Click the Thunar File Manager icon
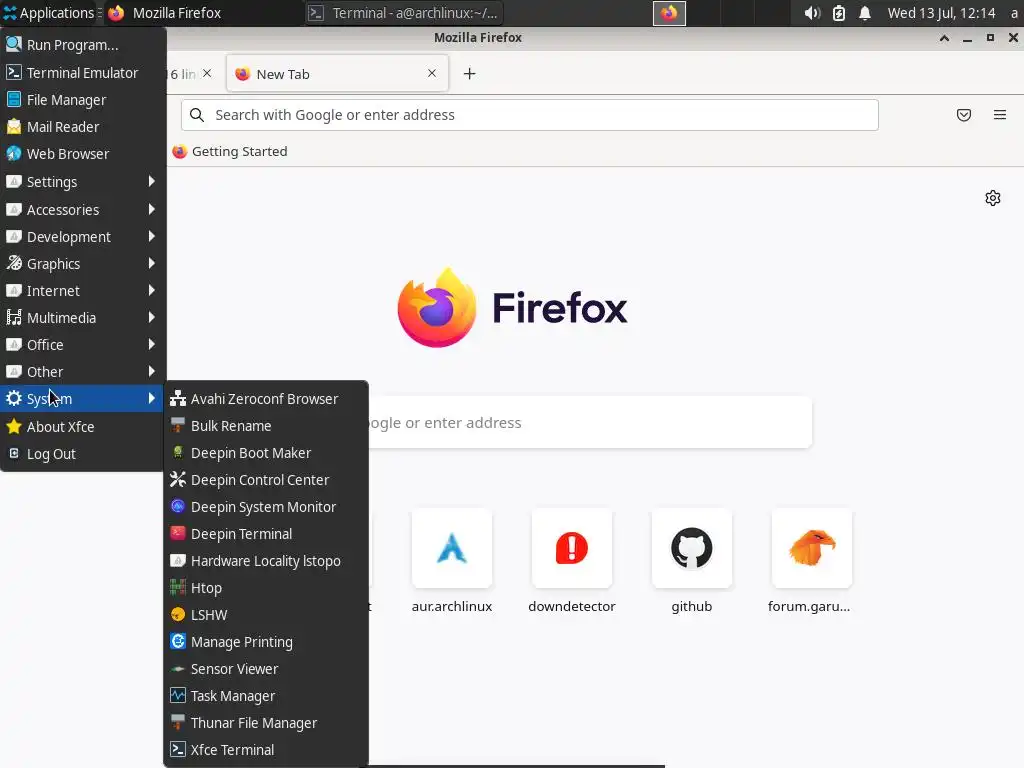1024x768 pixels. (x=178, y=722)
